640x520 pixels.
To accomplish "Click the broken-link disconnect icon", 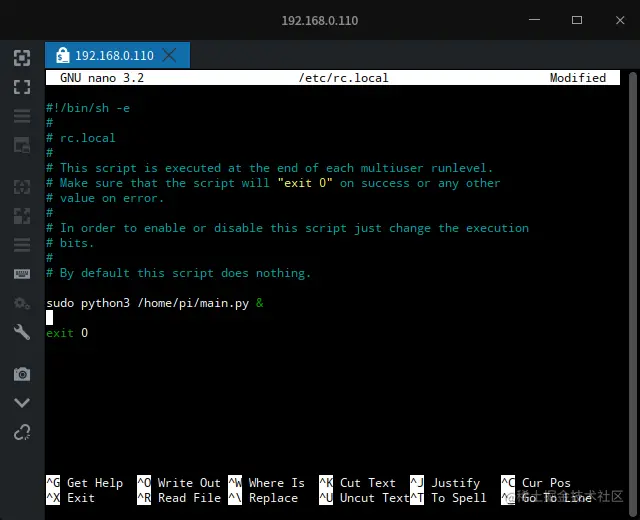I will point(22,432).
